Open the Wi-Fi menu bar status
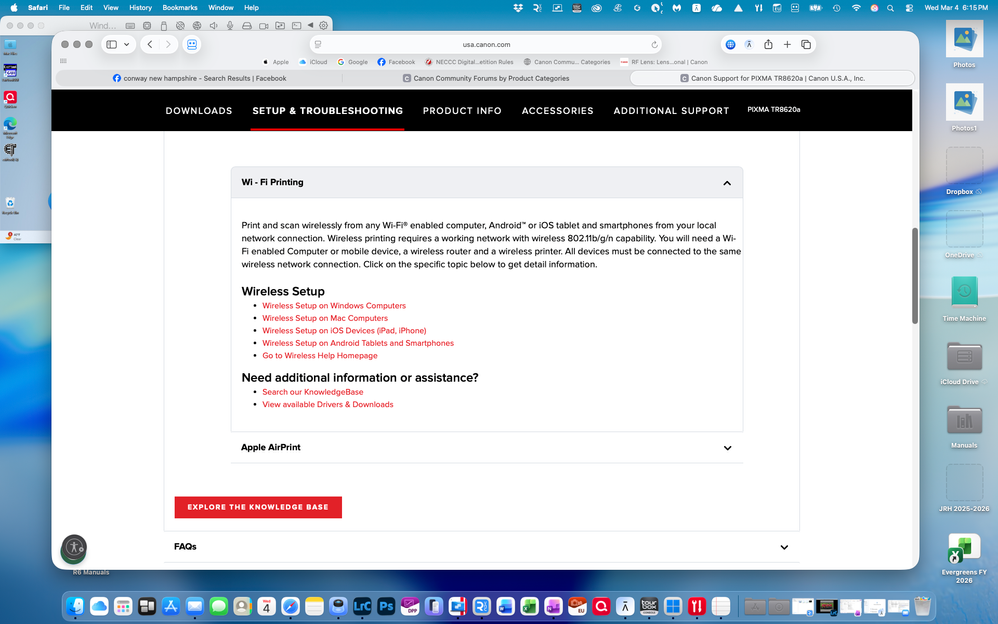The image size is (998, 624). 856,8
